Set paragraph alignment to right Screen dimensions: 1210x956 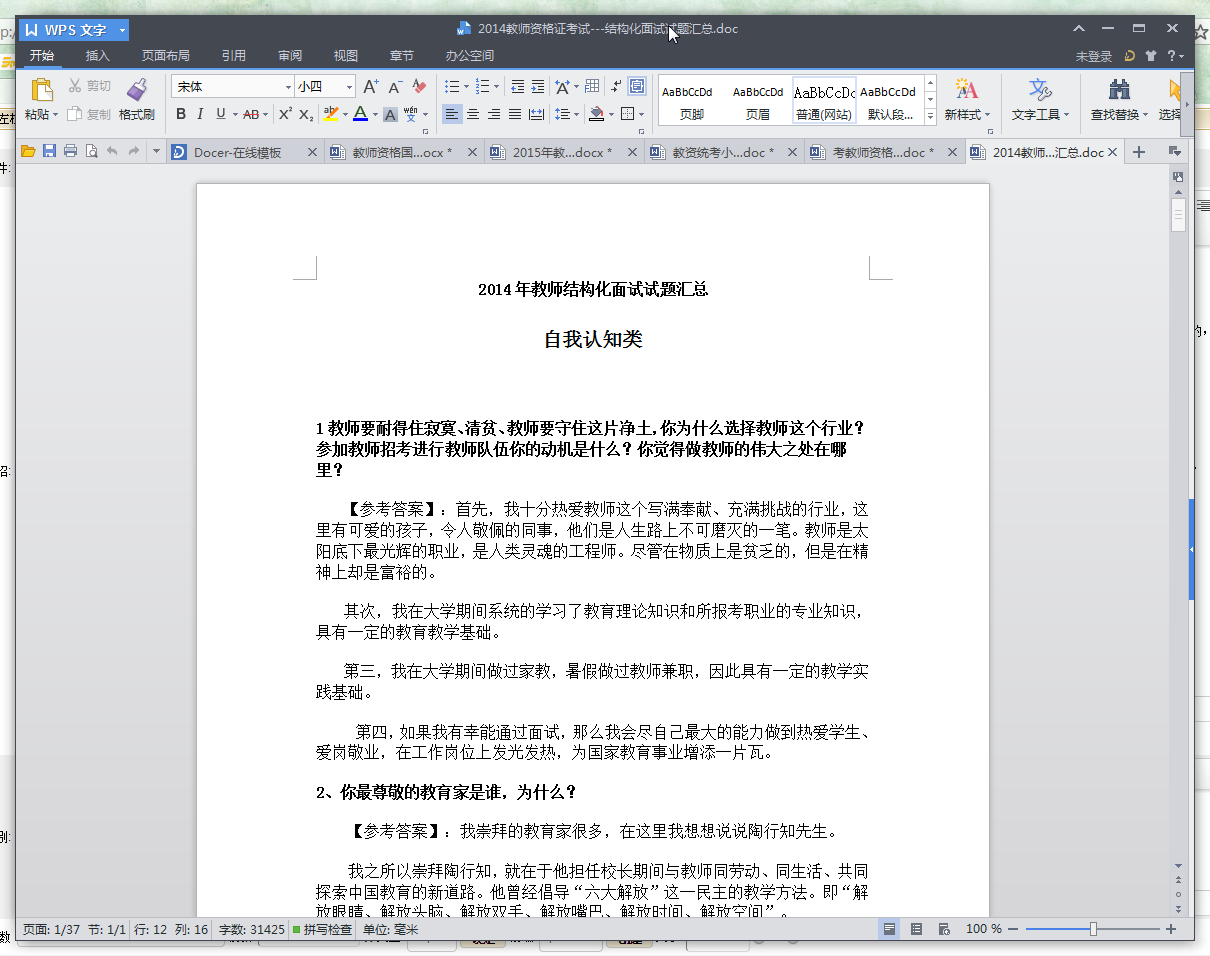pos(494,114)
